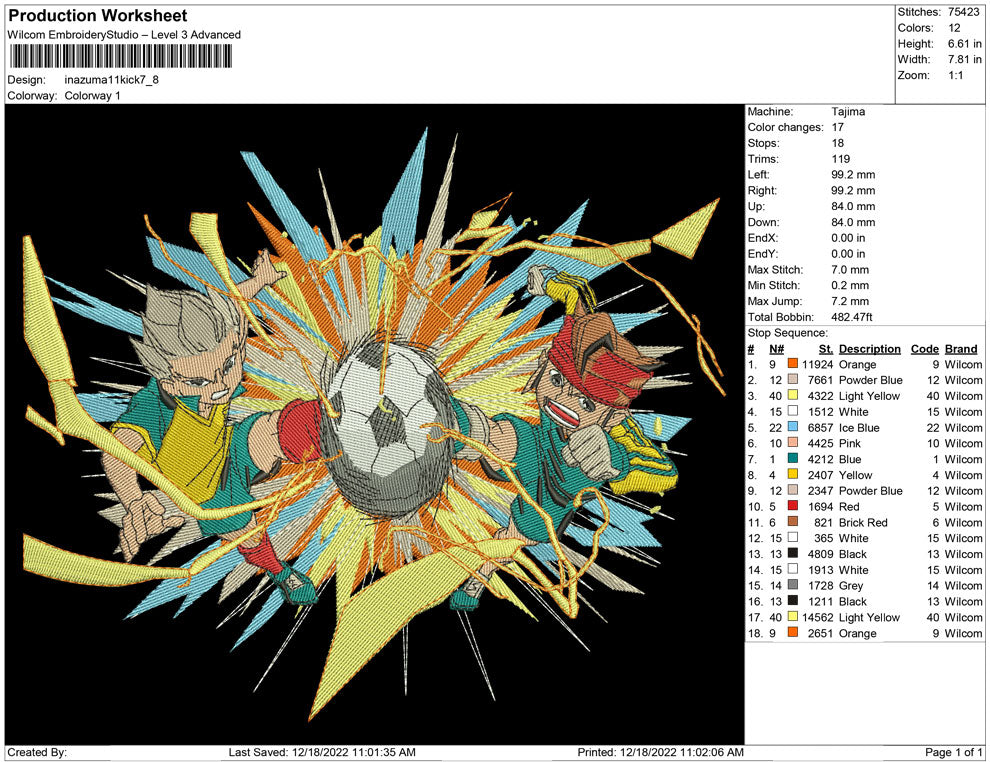The height and width of the screenshot is (762, 990).
Task: Click the Brand column header
Action: [961, 349]
